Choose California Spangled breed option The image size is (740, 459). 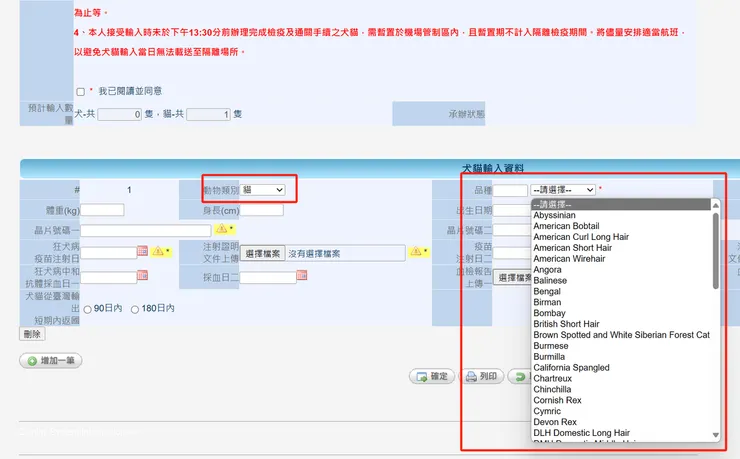click(621, 367)
